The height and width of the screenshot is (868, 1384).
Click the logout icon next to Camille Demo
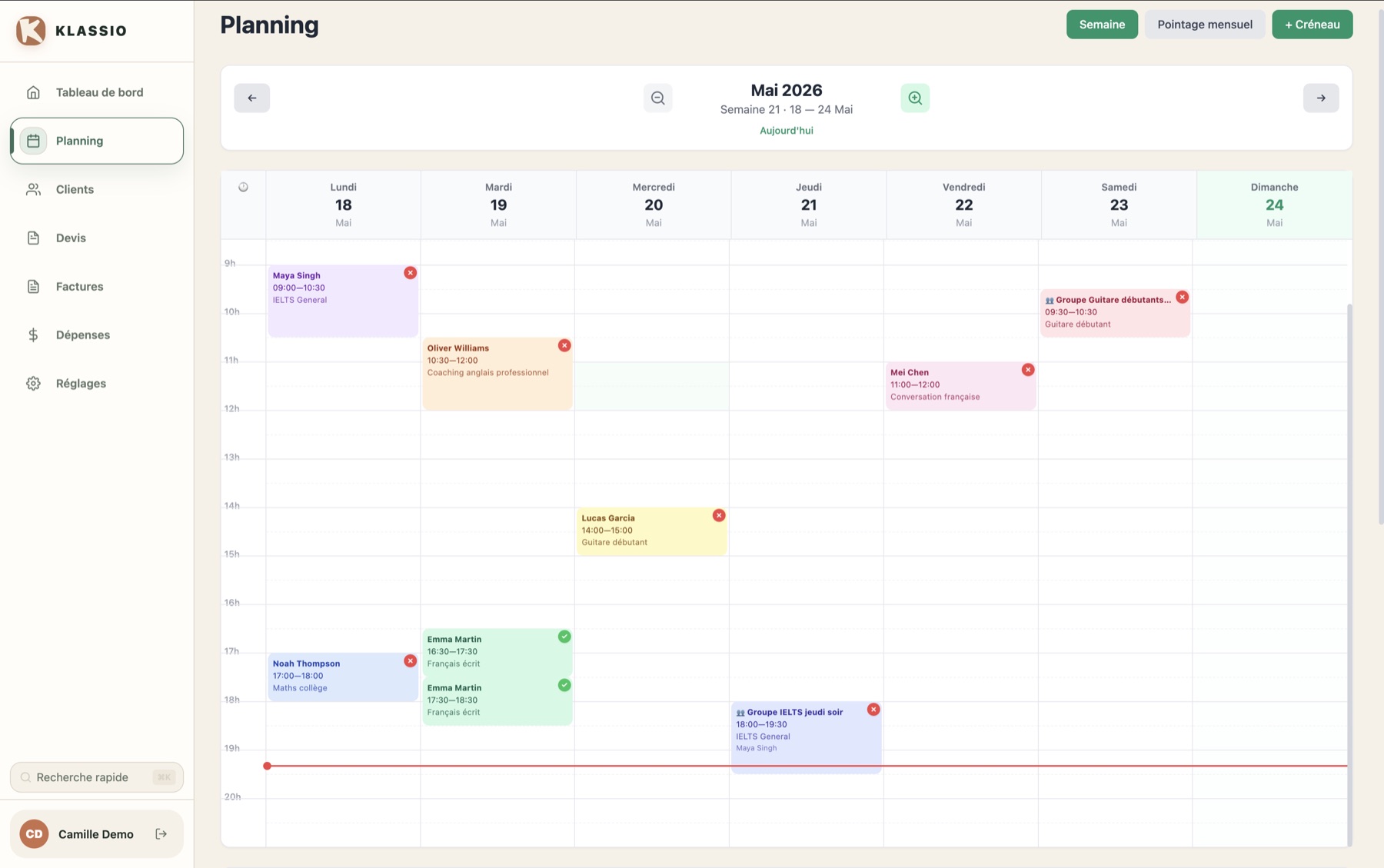click(161, 833)
